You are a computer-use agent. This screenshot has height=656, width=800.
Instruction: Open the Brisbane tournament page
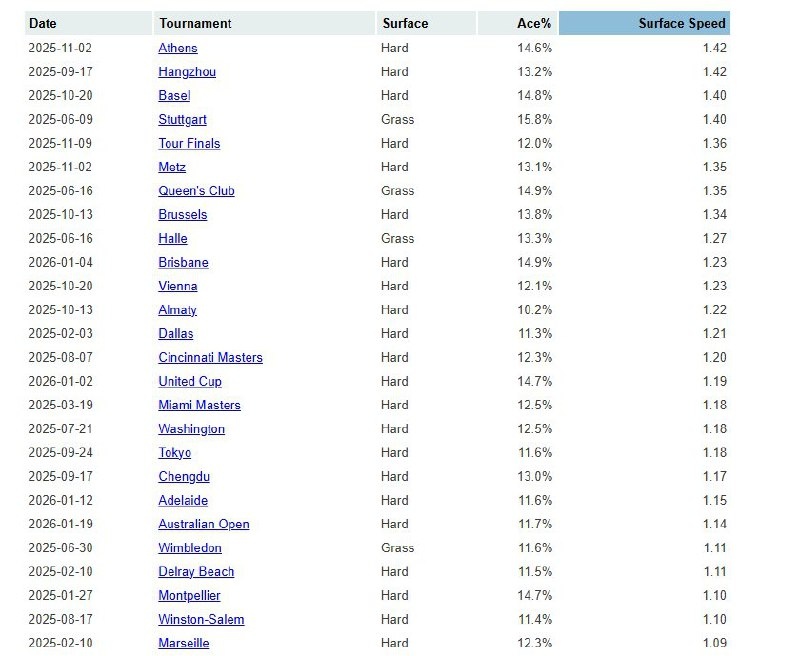click(x=183, y=263)
